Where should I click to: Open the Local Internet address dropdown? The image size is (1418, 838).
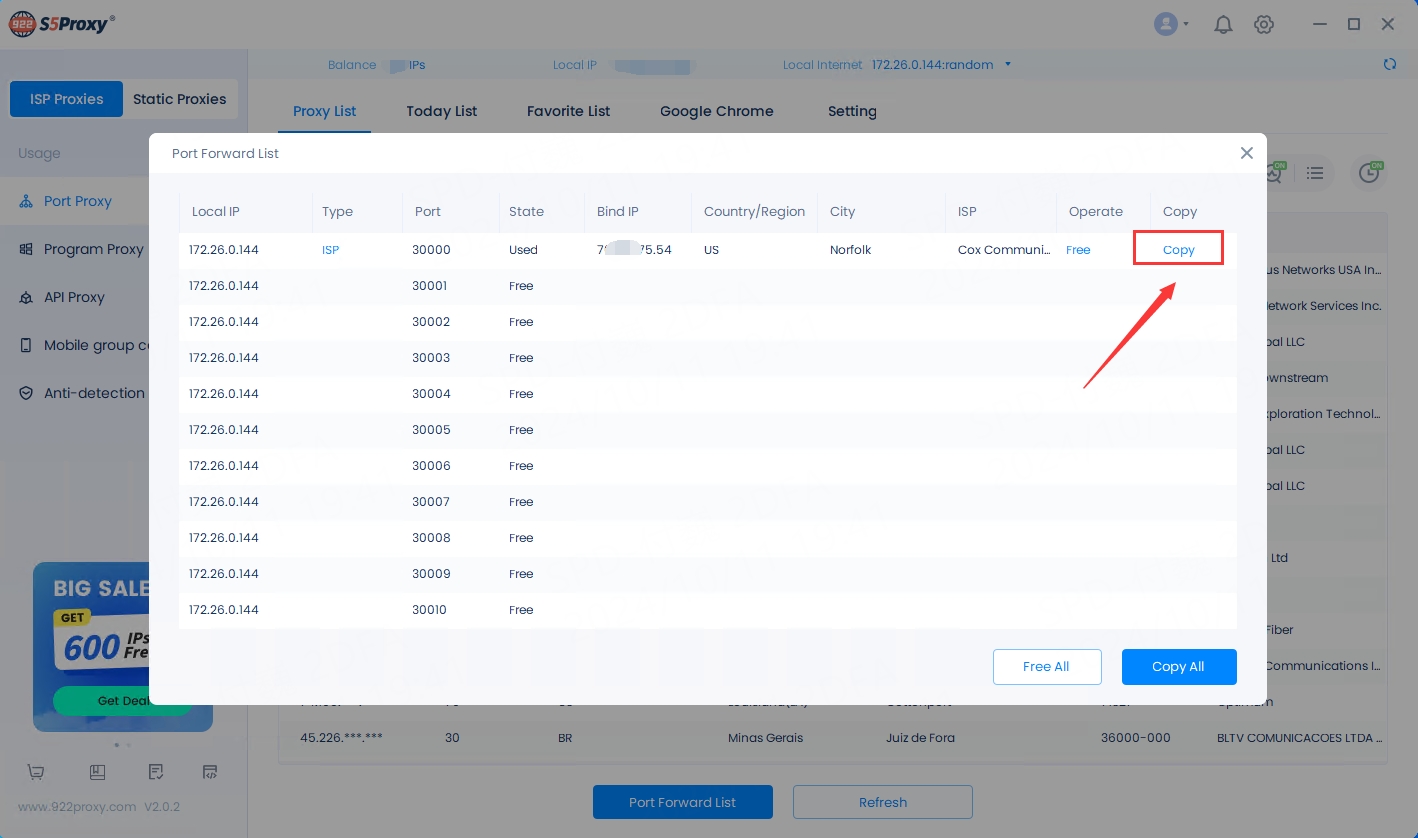pos(1007,65)
